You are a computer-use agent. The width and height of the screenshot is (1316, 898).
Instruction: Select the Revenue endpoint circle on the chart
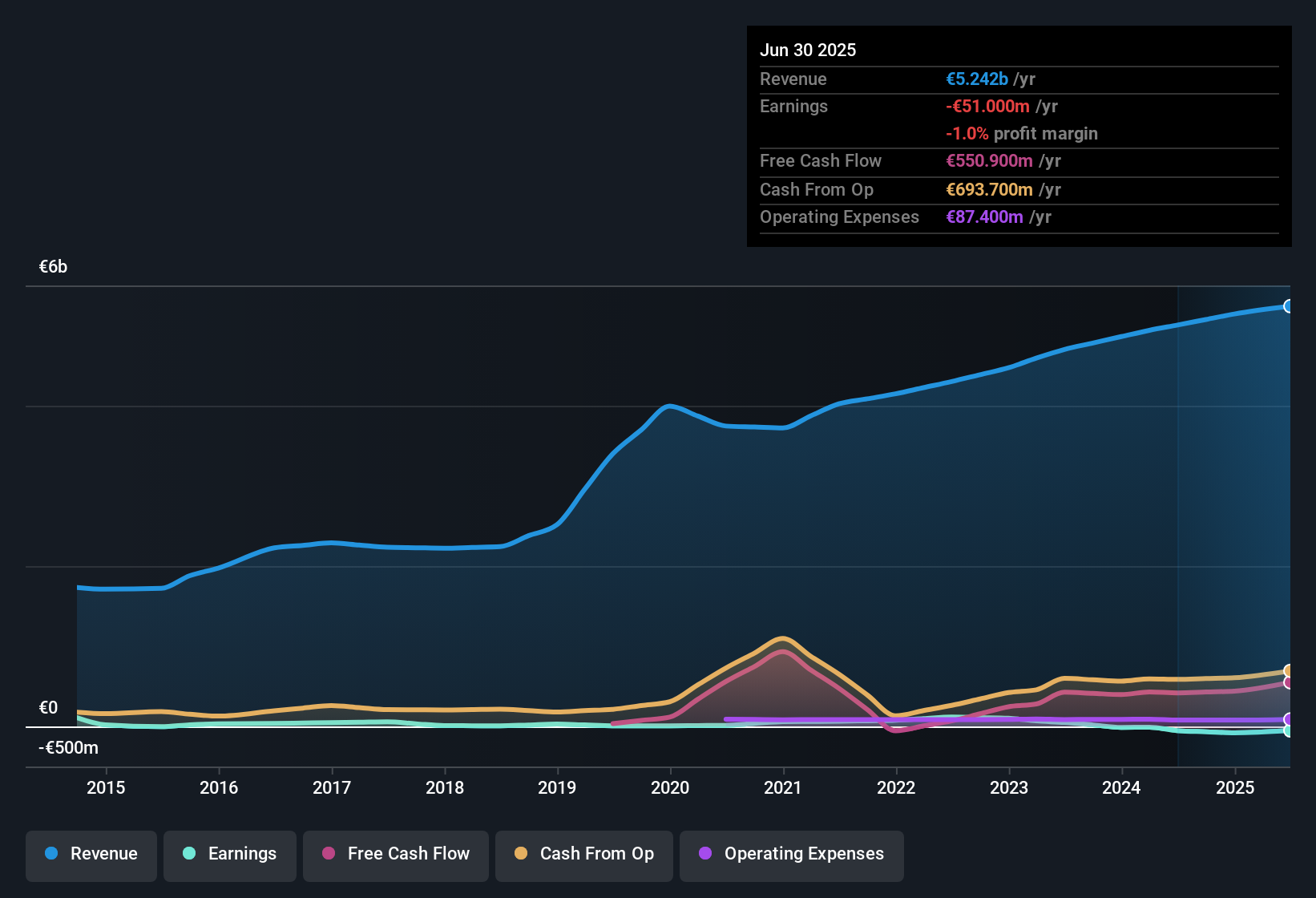click(x=1289, y=306)
